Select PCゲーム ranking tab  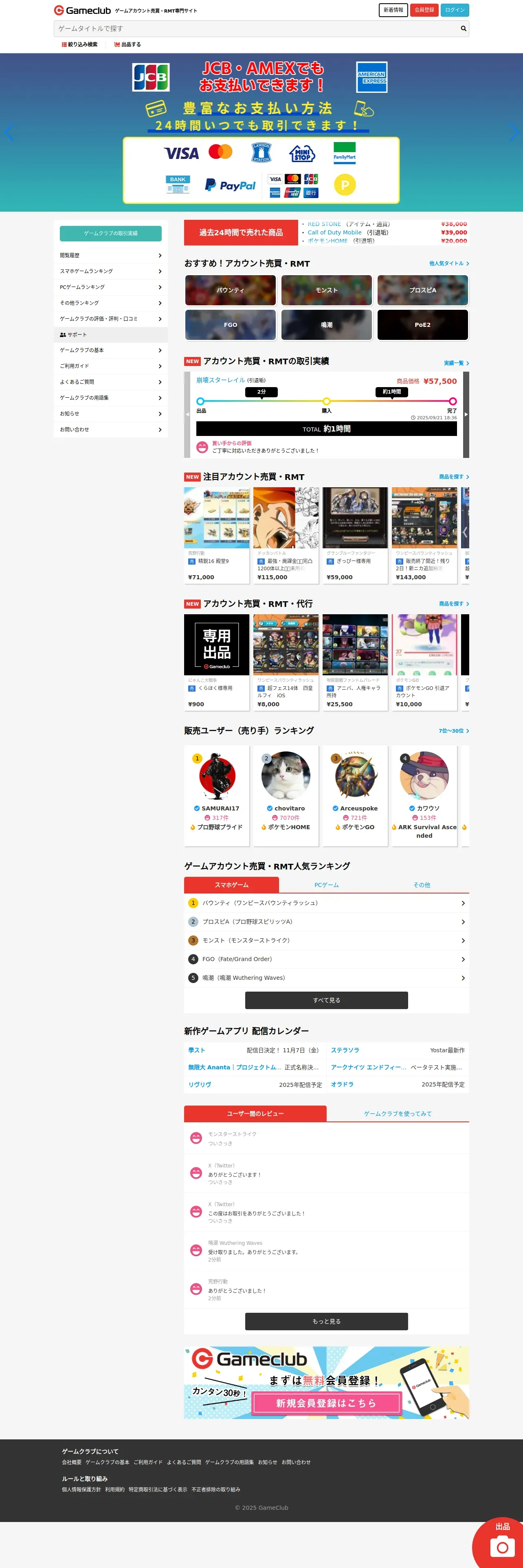pos(326,885)
